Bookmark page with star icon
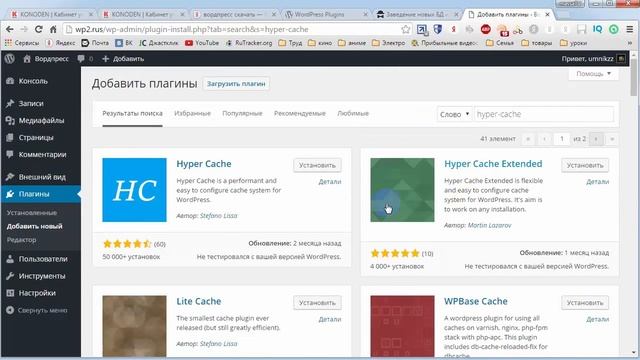 (405, 29)
